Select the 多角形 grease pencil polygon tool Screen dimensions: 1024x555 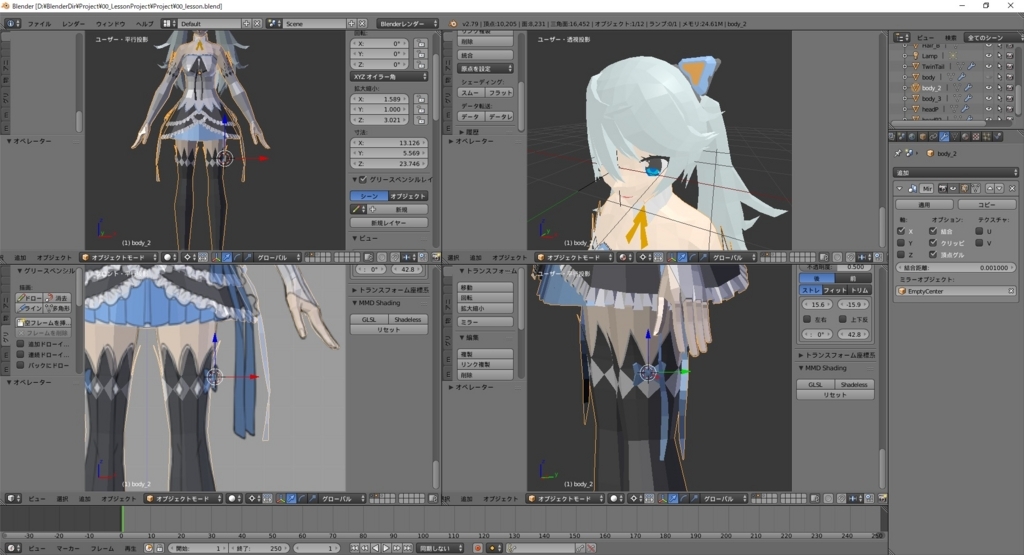[x=57, y=308]
